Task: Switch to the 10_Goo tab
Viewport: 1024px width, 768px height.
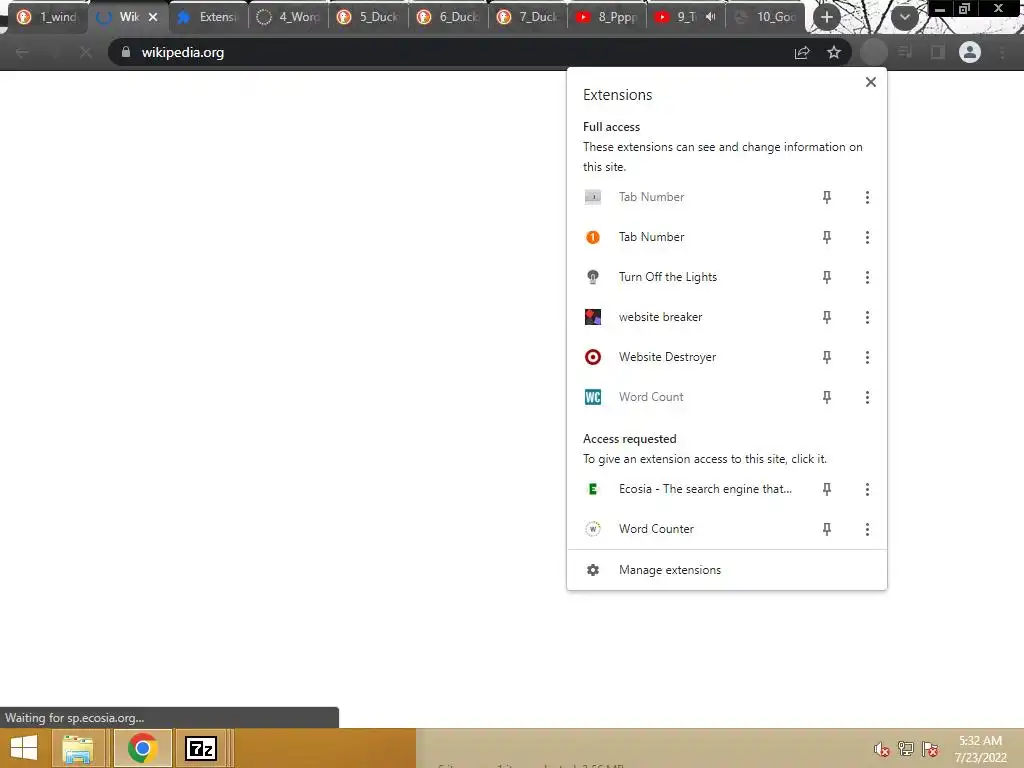Action: pyautogui.click(x=766, y=17)
